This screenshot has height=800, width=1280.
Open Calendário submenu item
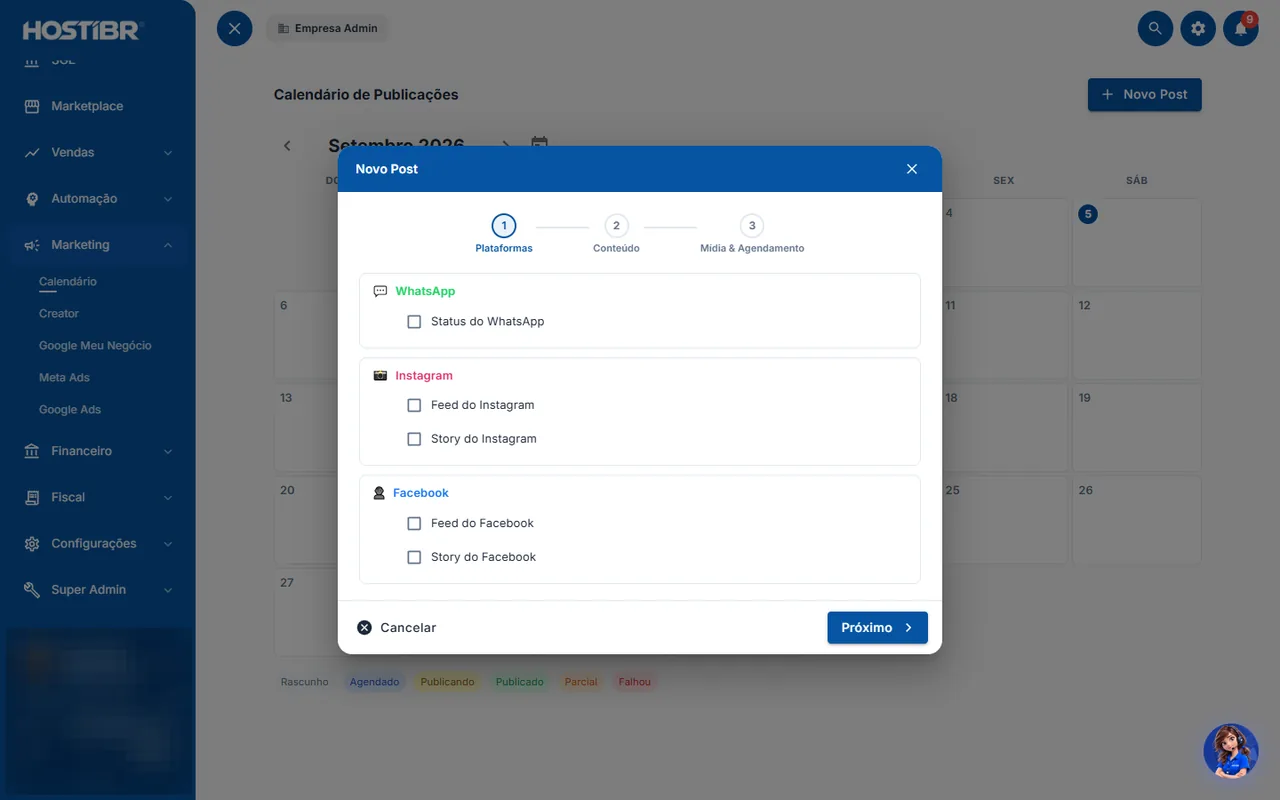pyautogui.click(x=68, y=282)
